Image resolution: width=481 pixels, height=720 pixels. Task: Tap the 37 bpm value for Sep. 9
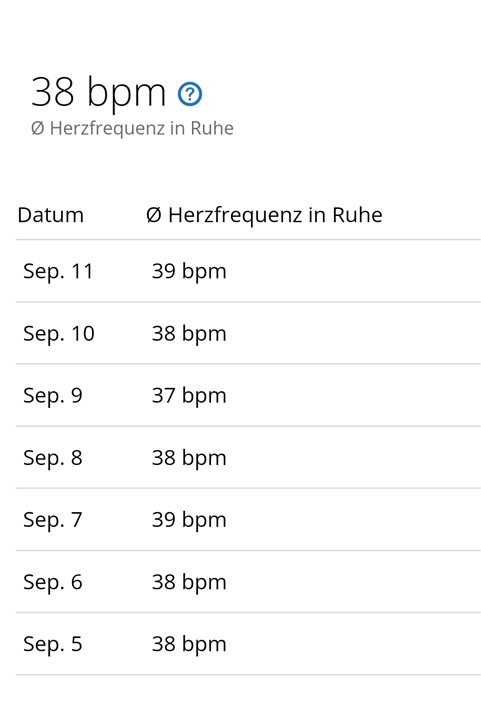click(189, 396)
